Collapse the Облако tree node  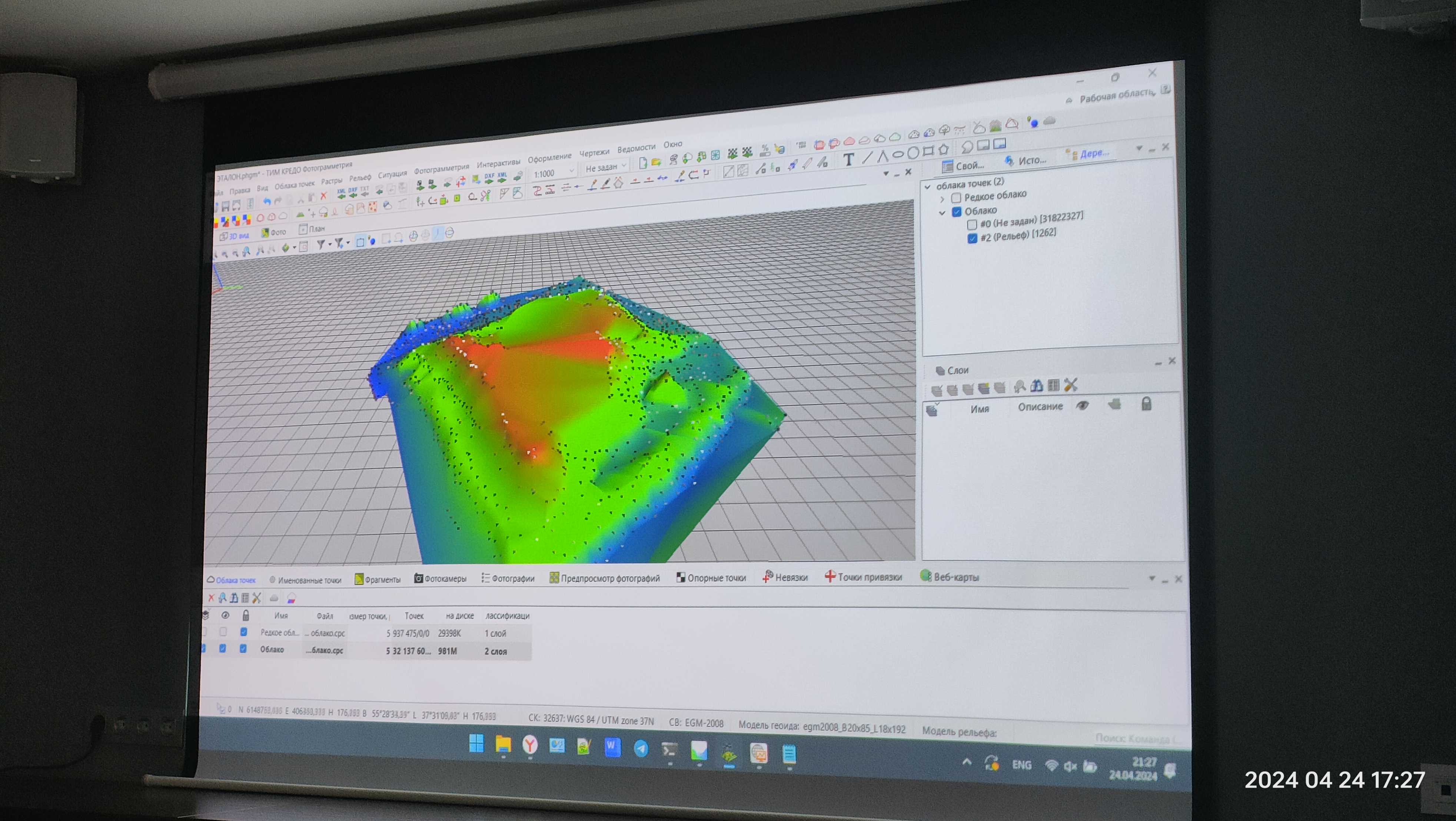tap(942, 213)
